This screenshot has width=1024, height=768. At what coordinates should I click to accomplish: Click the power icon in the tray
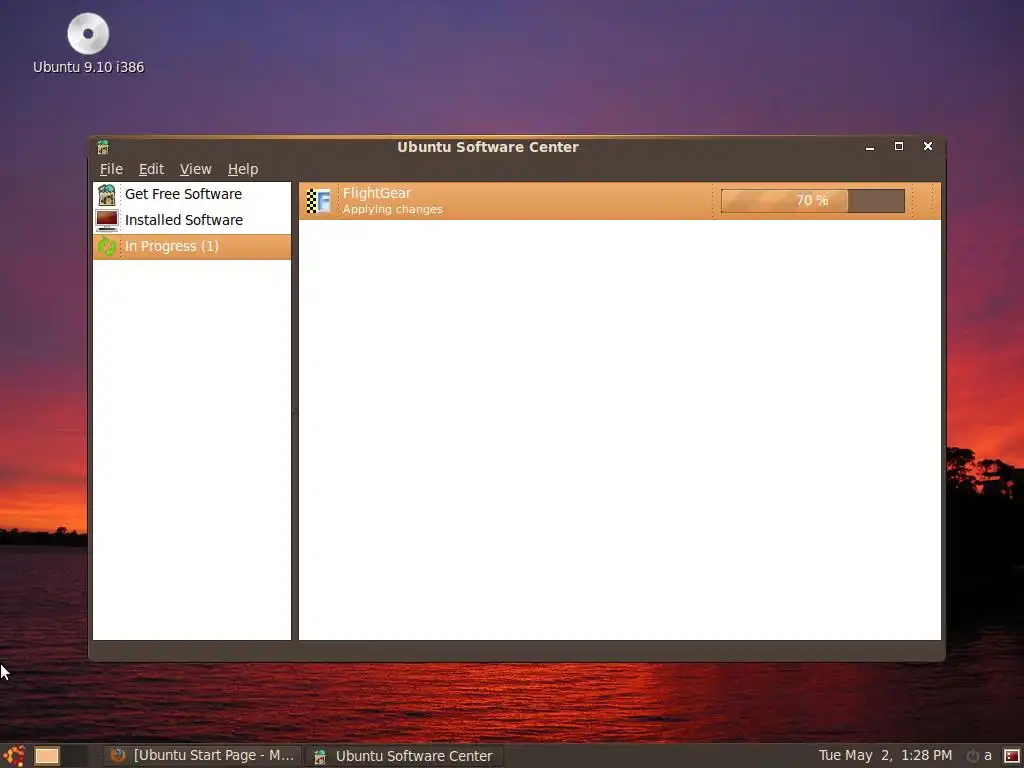pos(973,756)
